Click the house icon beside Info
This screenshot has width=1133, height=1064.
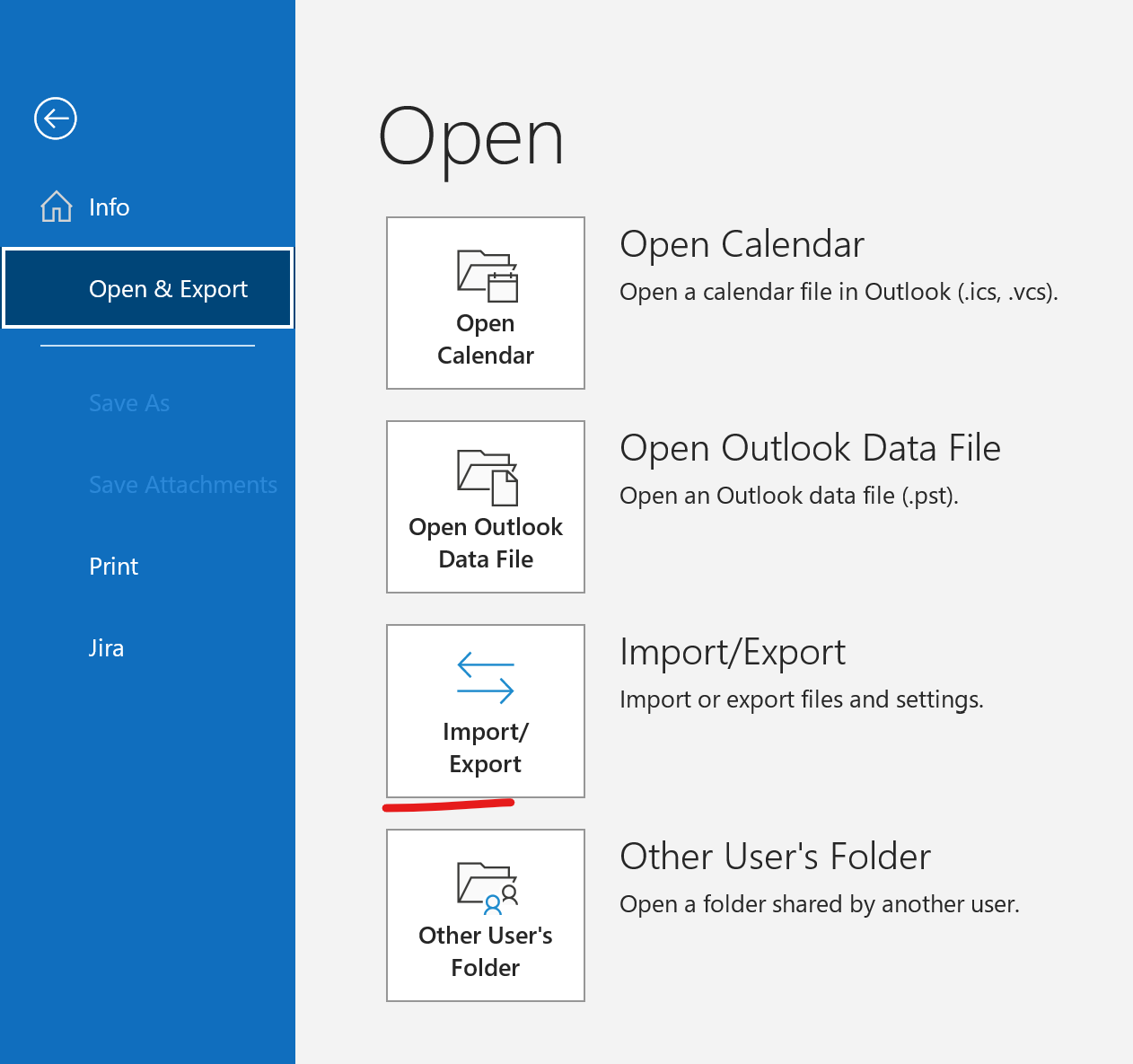click(57, 207)
